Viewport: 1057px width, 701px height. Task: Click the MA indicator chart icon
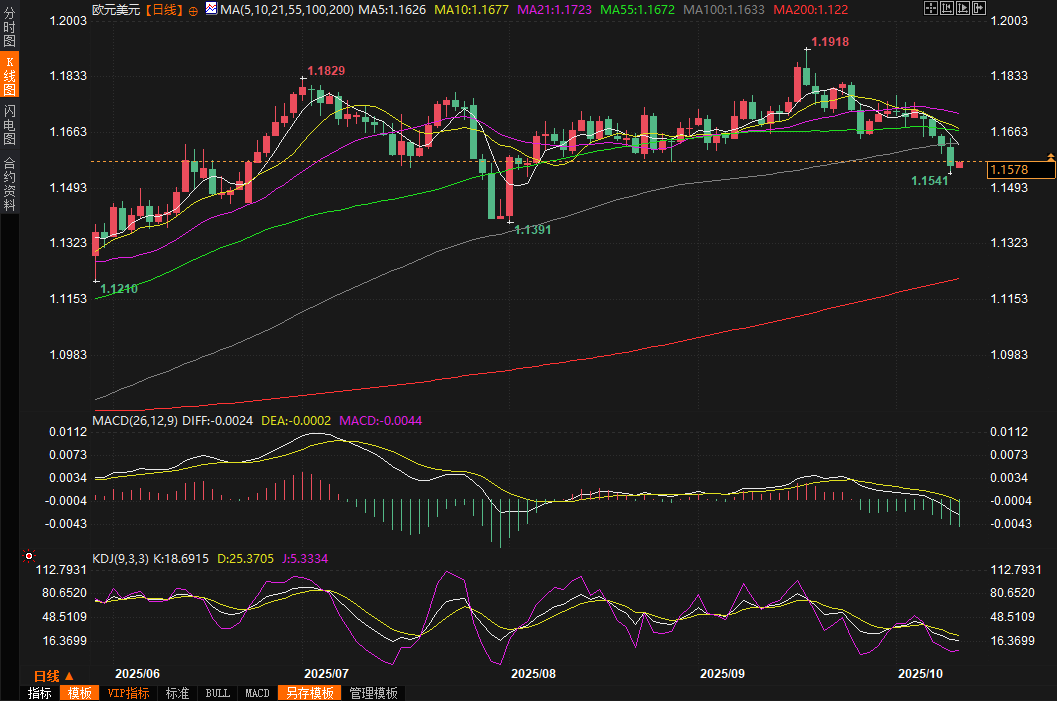tap(210, 9)
